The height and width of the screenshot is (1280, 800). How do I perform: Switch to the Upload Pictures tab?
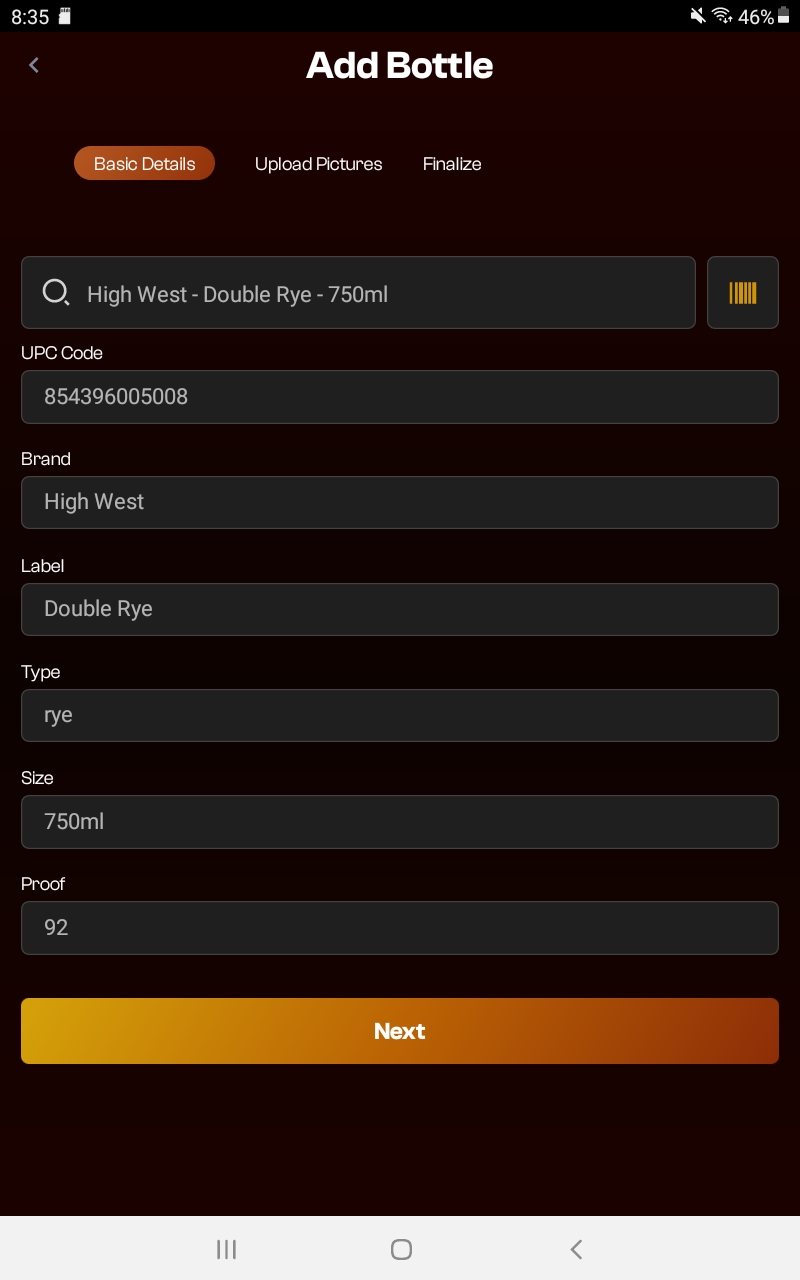[x=318, y=164]
